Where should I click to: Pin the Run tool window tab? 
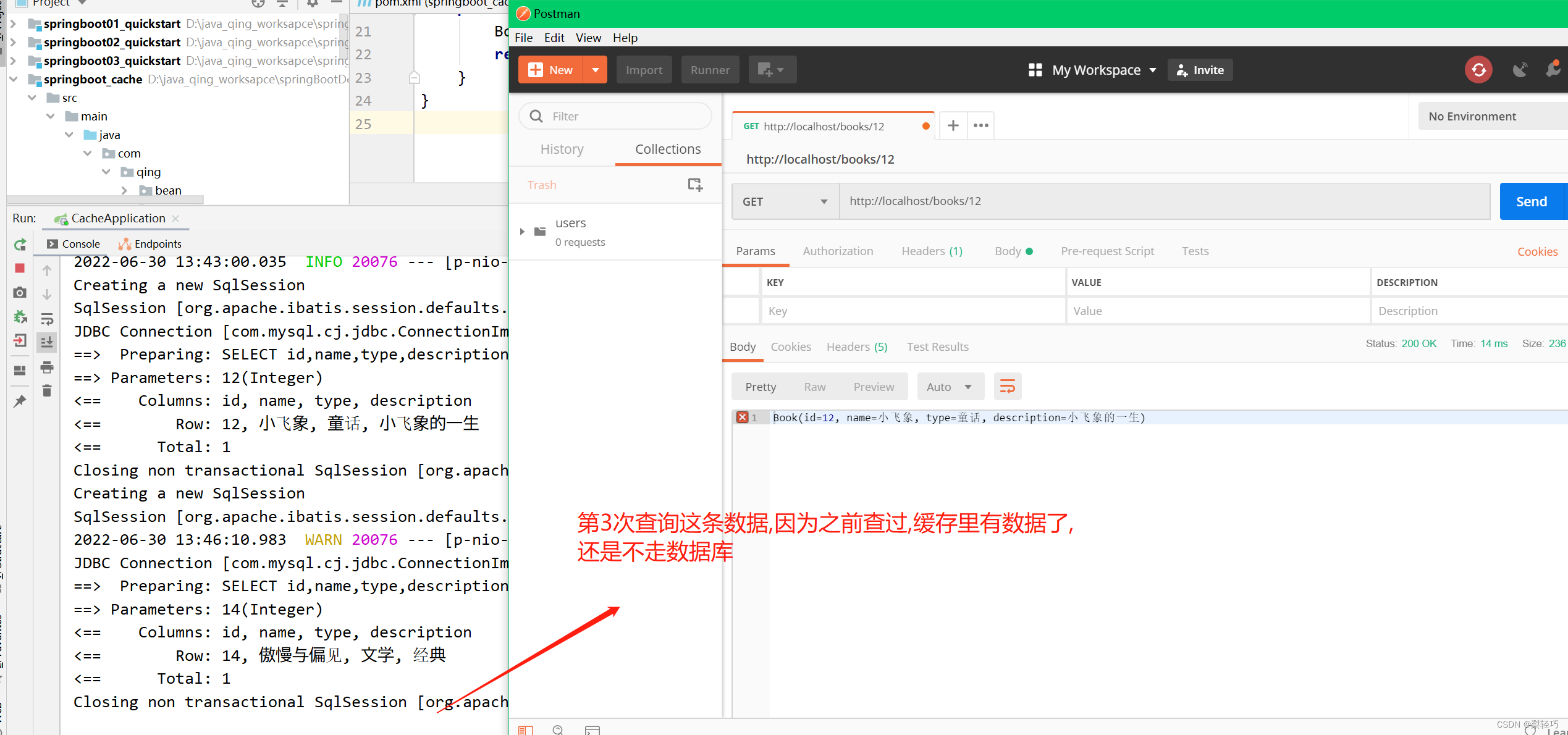click(x=19, y=401)
